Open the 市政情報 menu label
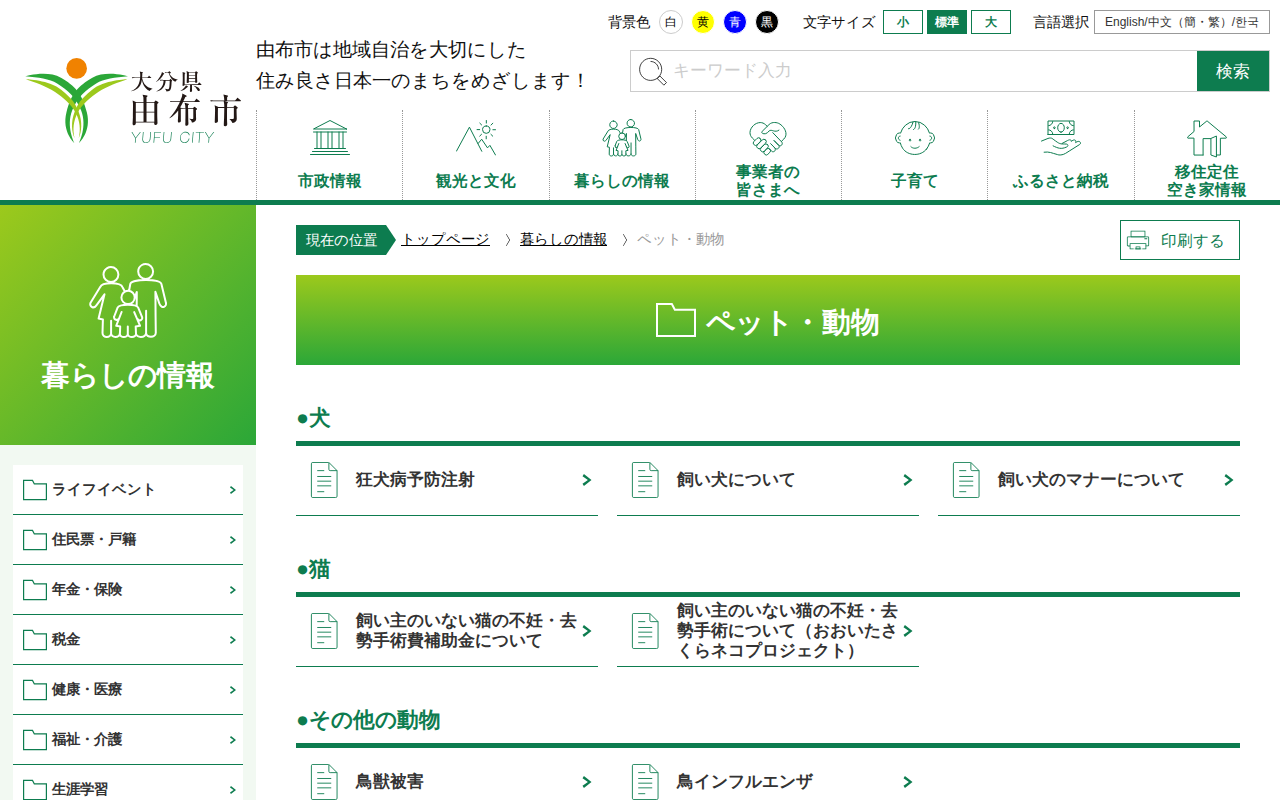The image size is (1280, 800). 330,181
